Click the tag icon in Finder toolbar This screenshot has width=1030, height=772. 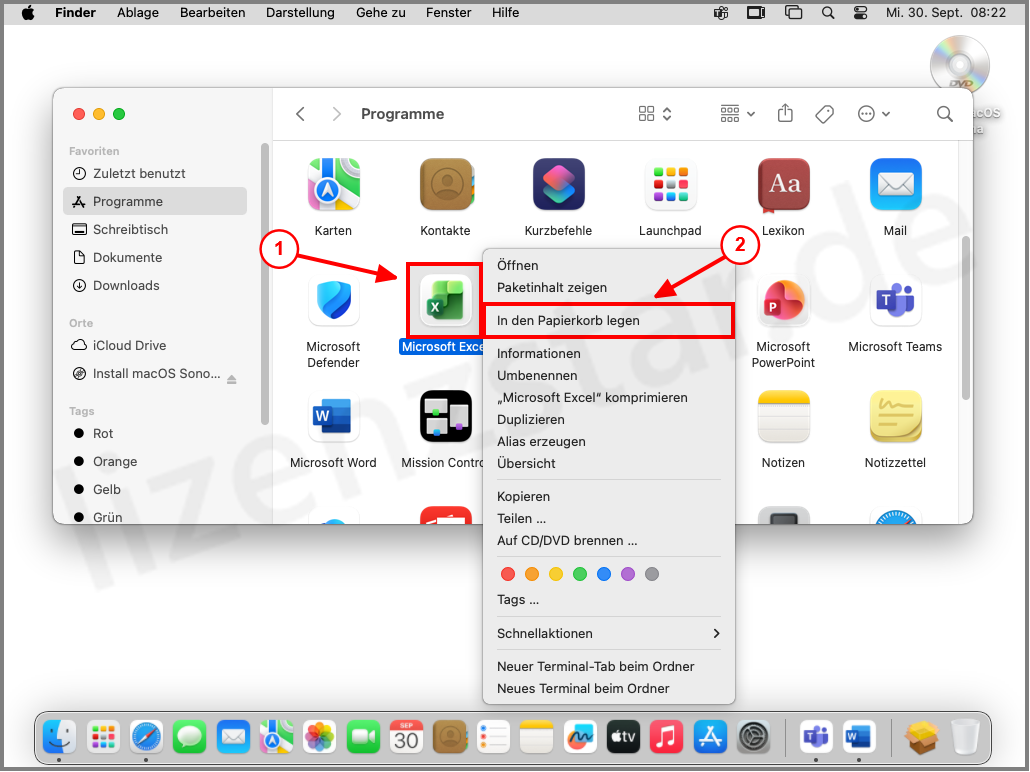824,114
